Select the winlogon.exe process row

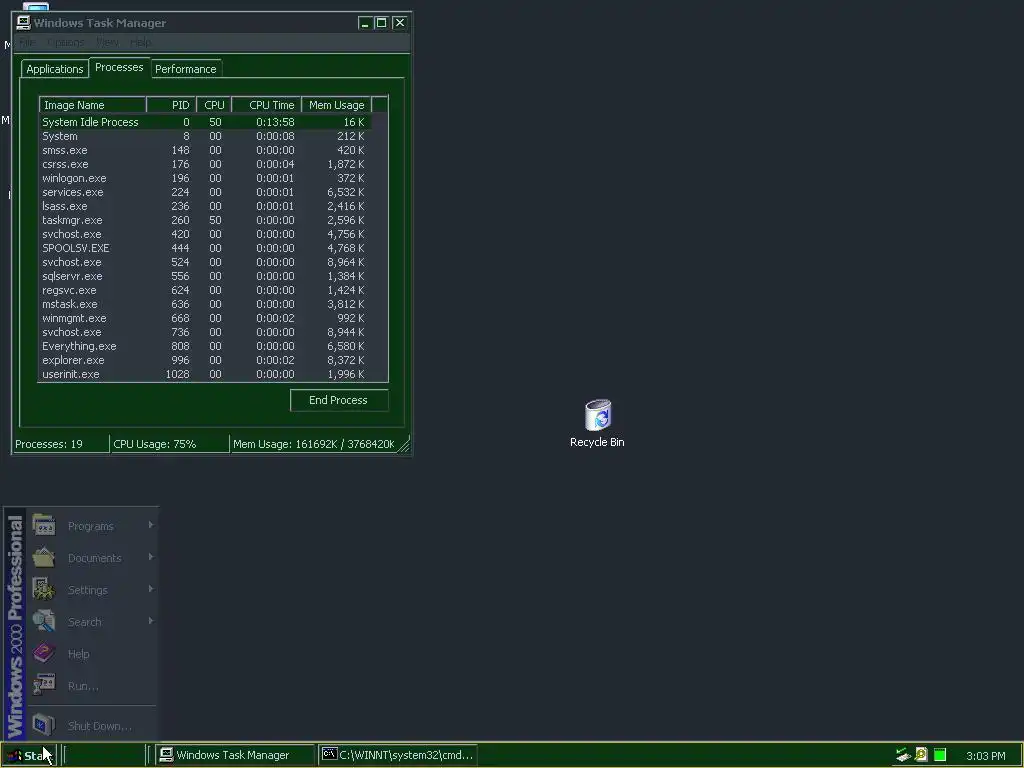tap(205, 178)
